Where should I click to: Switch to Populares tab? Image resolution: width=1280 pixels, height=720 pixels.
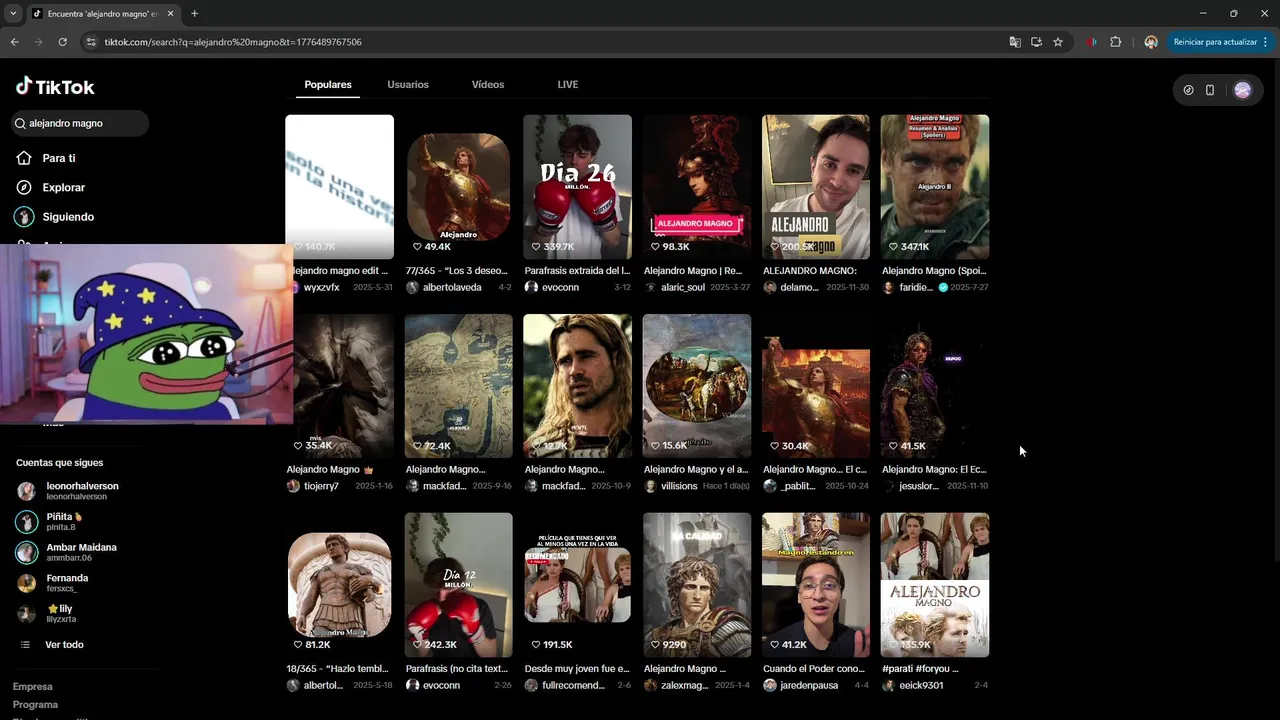tap(328, 85)
